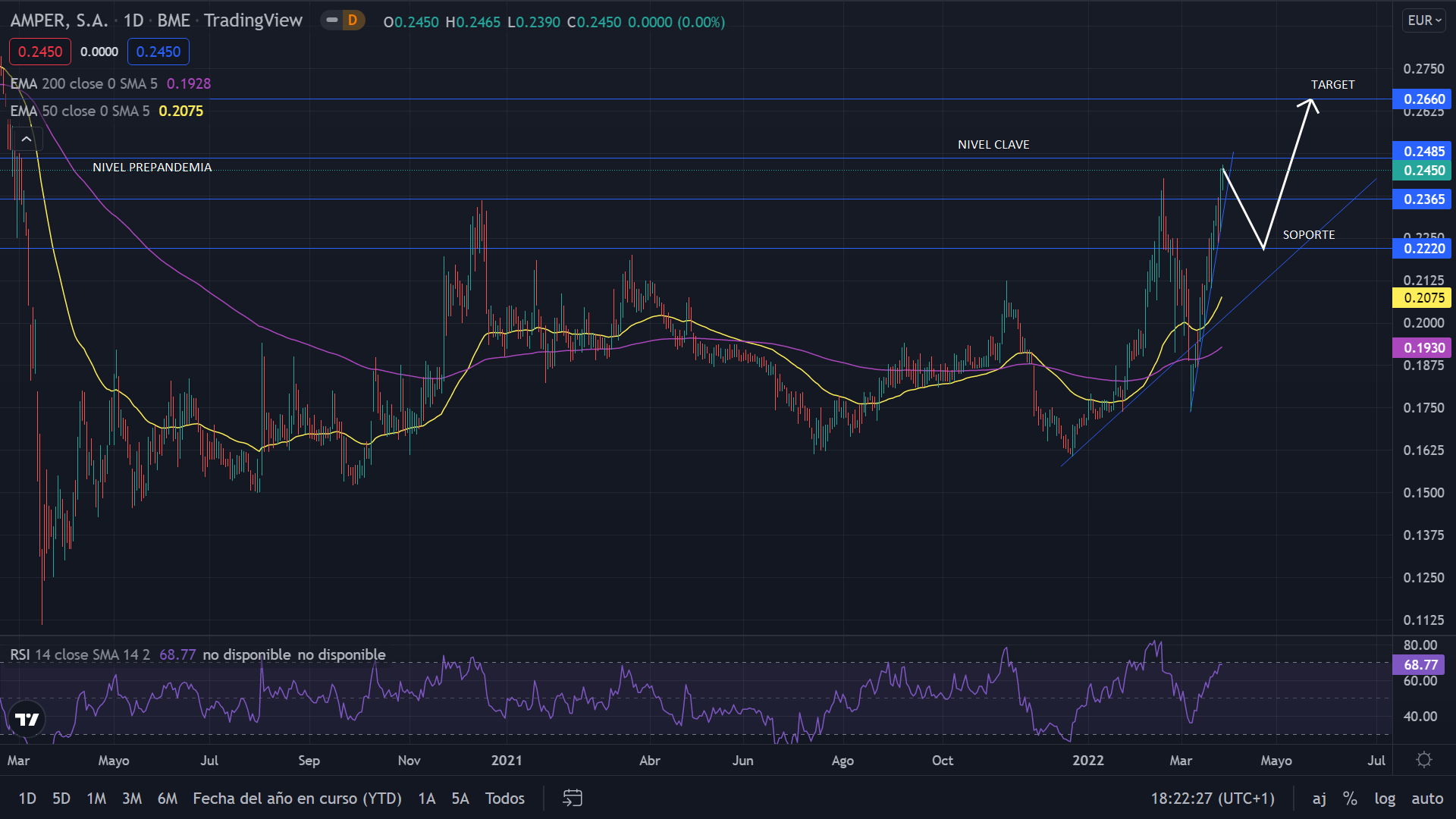Screen dimensions: 1456x819
Task: Select the RSI 14 indicator legend
Action: pos(198,654)
